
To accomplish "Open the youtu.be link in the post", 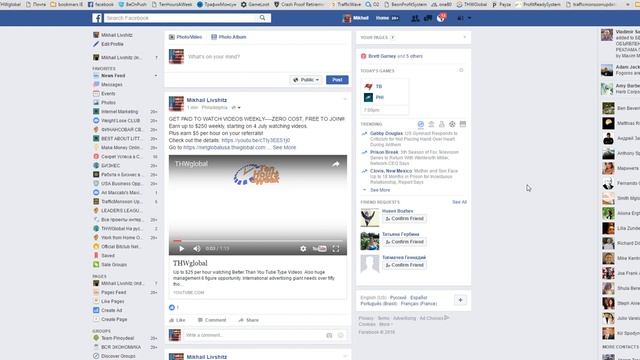I will click(256, 140).
